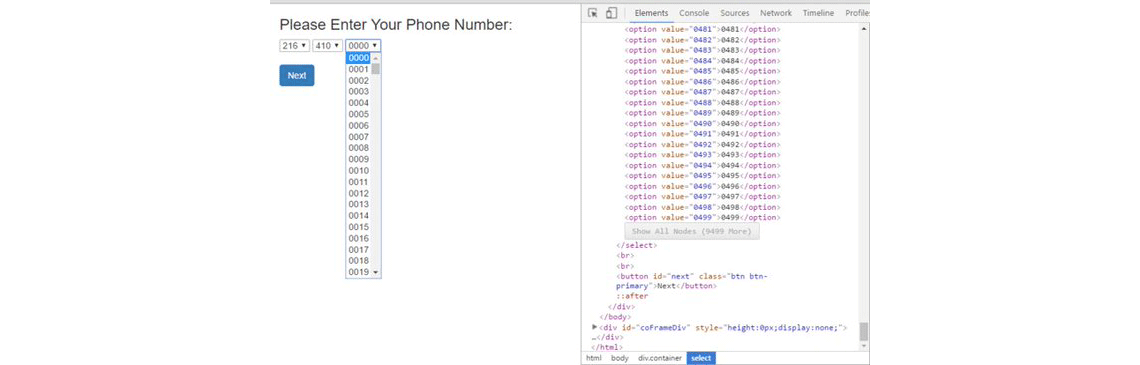1140x365 pixels.
Task: Click the body breadcrumb
Action: point(619,358)
